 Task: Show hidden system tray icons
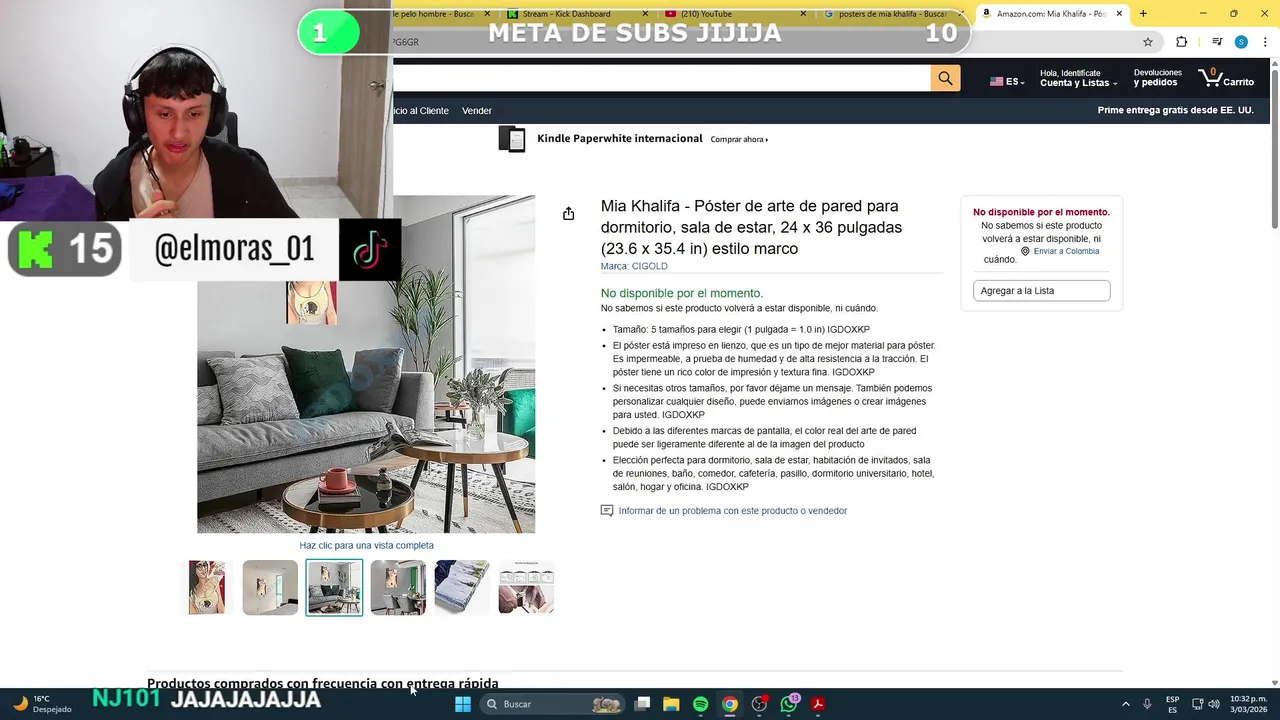point(1125,704)
